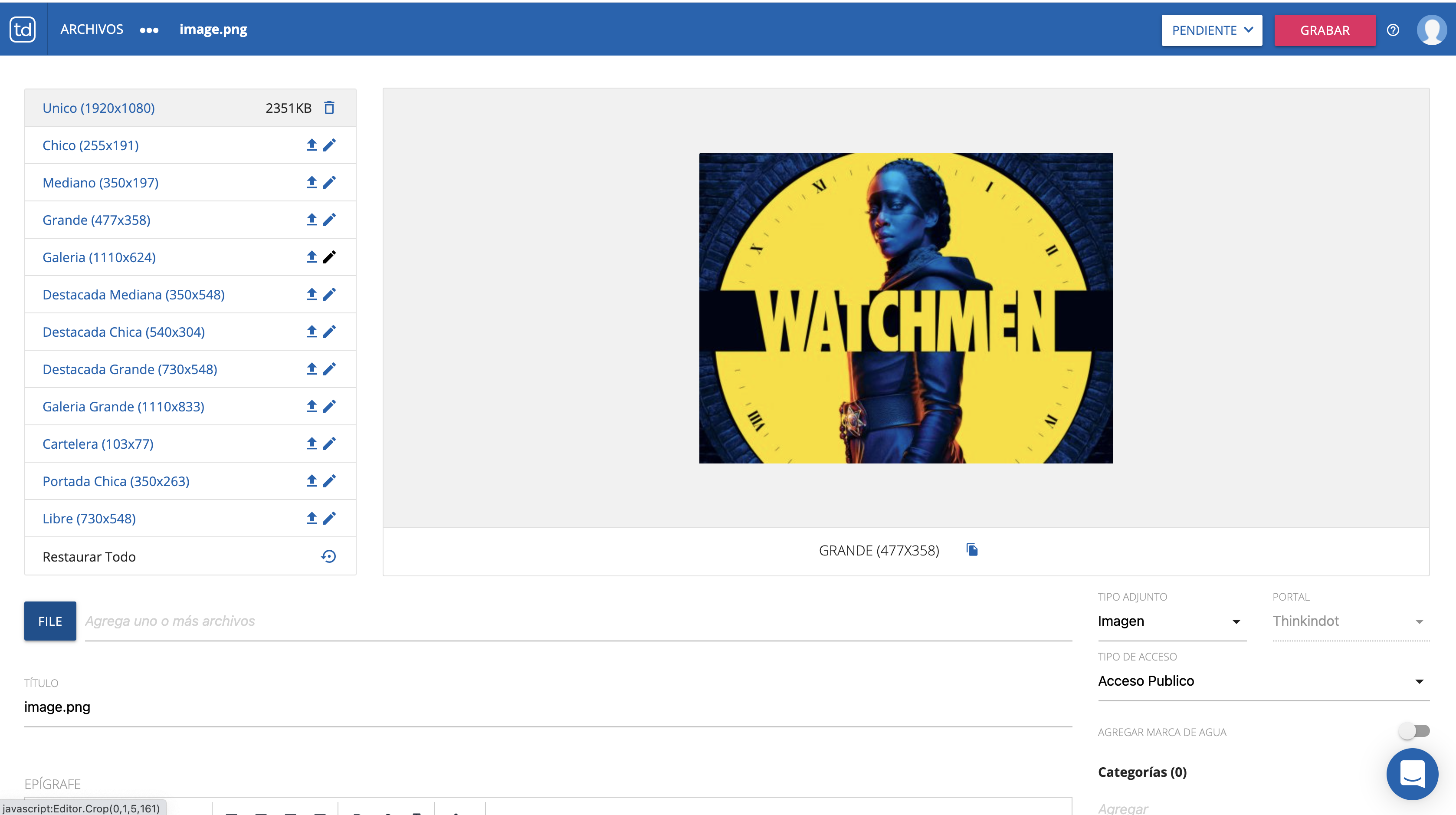Image resolution: width=1456 pixels, height=815 pixels.
Task: Click the FILE upload button
Action: (50, 621)
